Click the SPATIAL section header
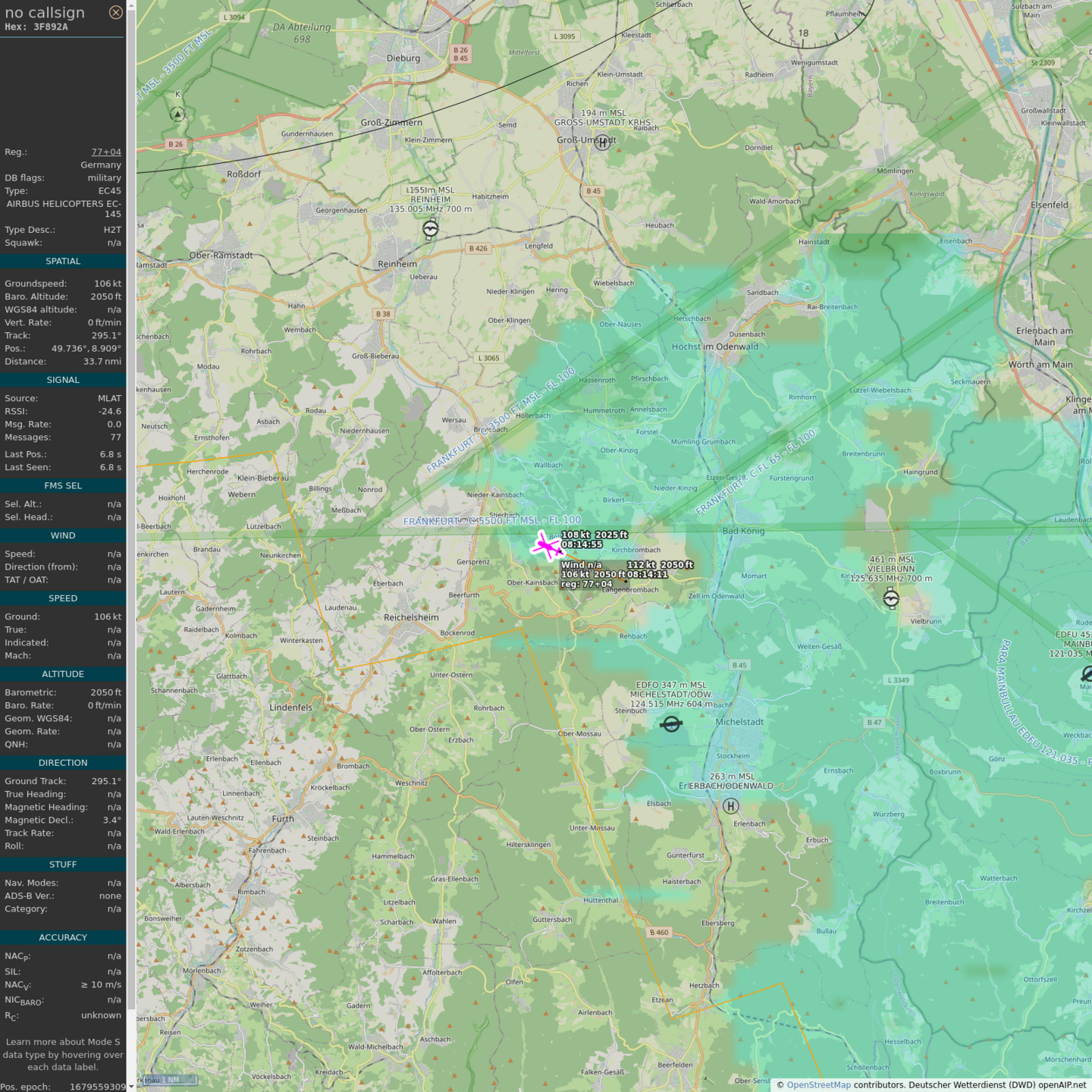1092x1092 pixels. [x=63, y=261]
